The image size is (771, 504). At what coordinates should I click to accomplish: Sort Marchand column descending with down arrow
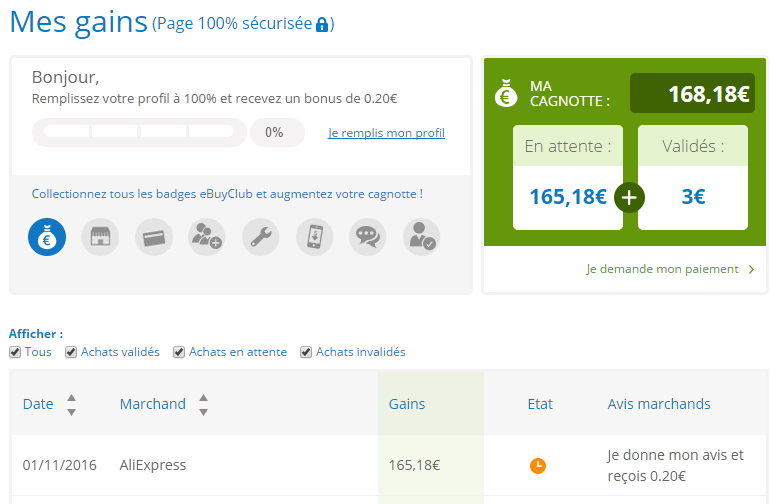pos(203,412)
